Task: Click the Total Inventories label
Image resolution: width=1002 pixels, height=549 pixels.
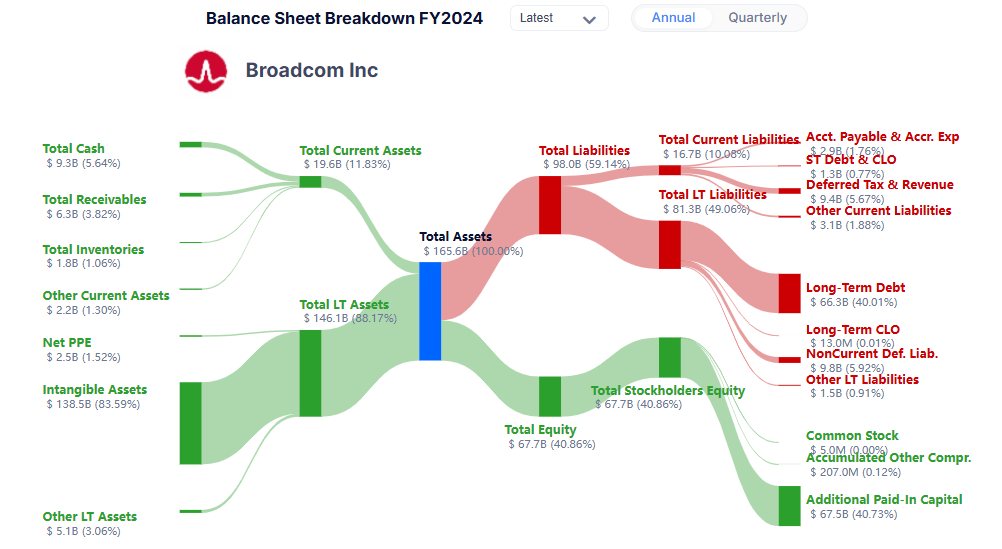Action: [x=93, y=249]
